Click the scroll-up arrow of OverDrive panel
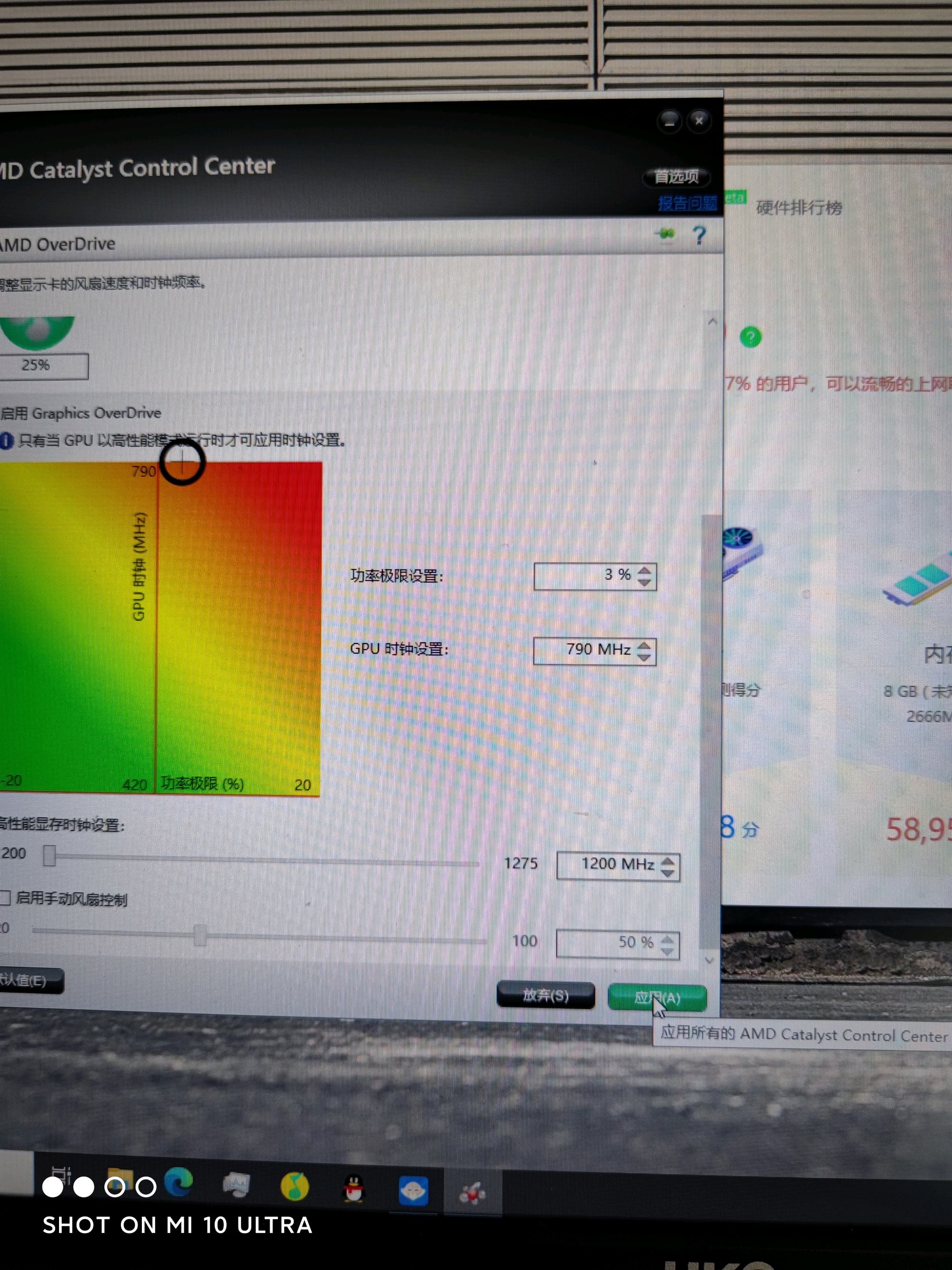 (713, 322)
